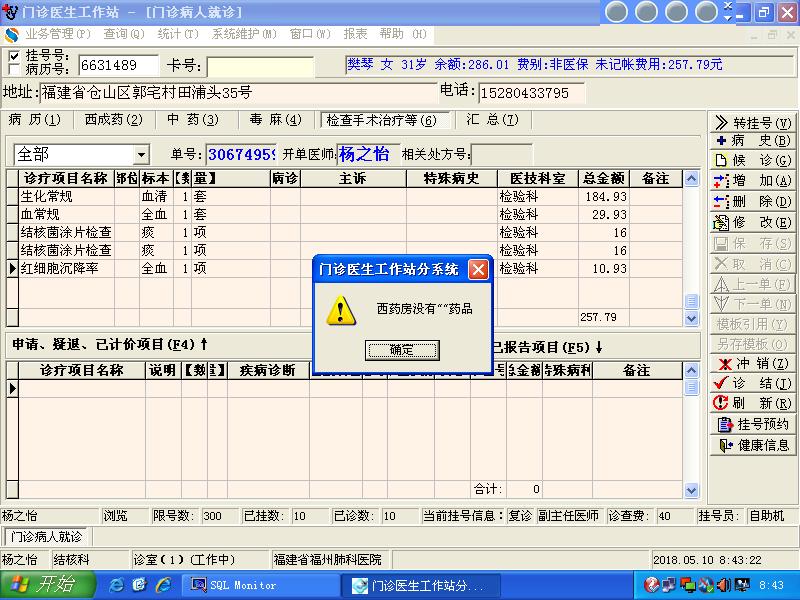Viewport: 800px width, 600px height.
Task: Click the application logo icon in the menu bar
Action: click(11, 35)
